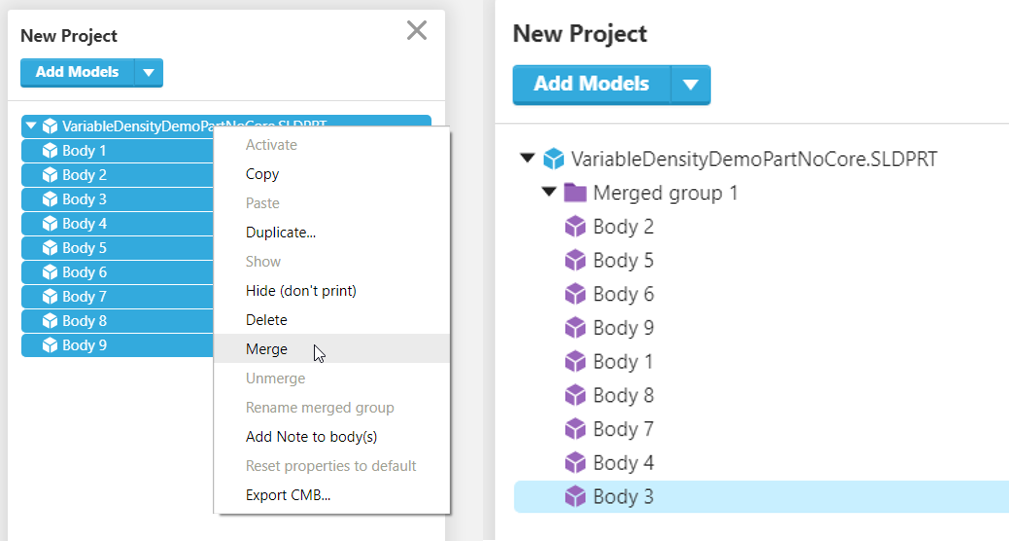Click the cube icon beside Body 9 in left list
Viewport: 1009px width, 545px height.
point(50,345)
